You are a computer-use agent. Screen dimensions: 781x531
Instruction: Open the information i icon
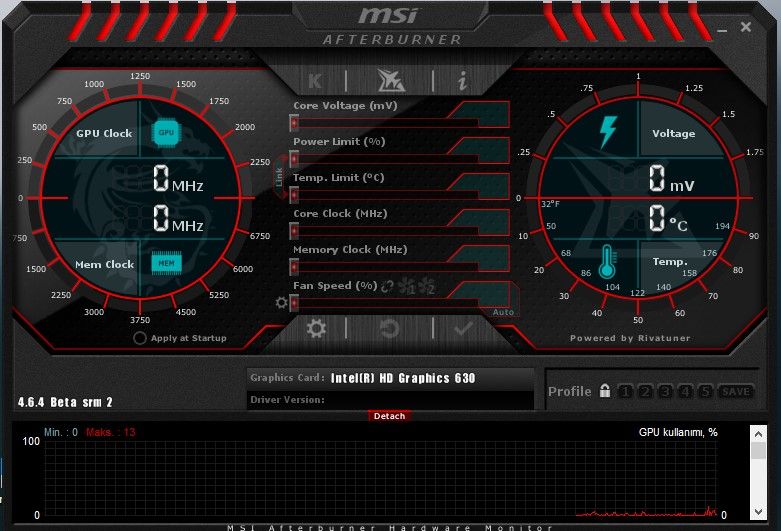[463, 80]
